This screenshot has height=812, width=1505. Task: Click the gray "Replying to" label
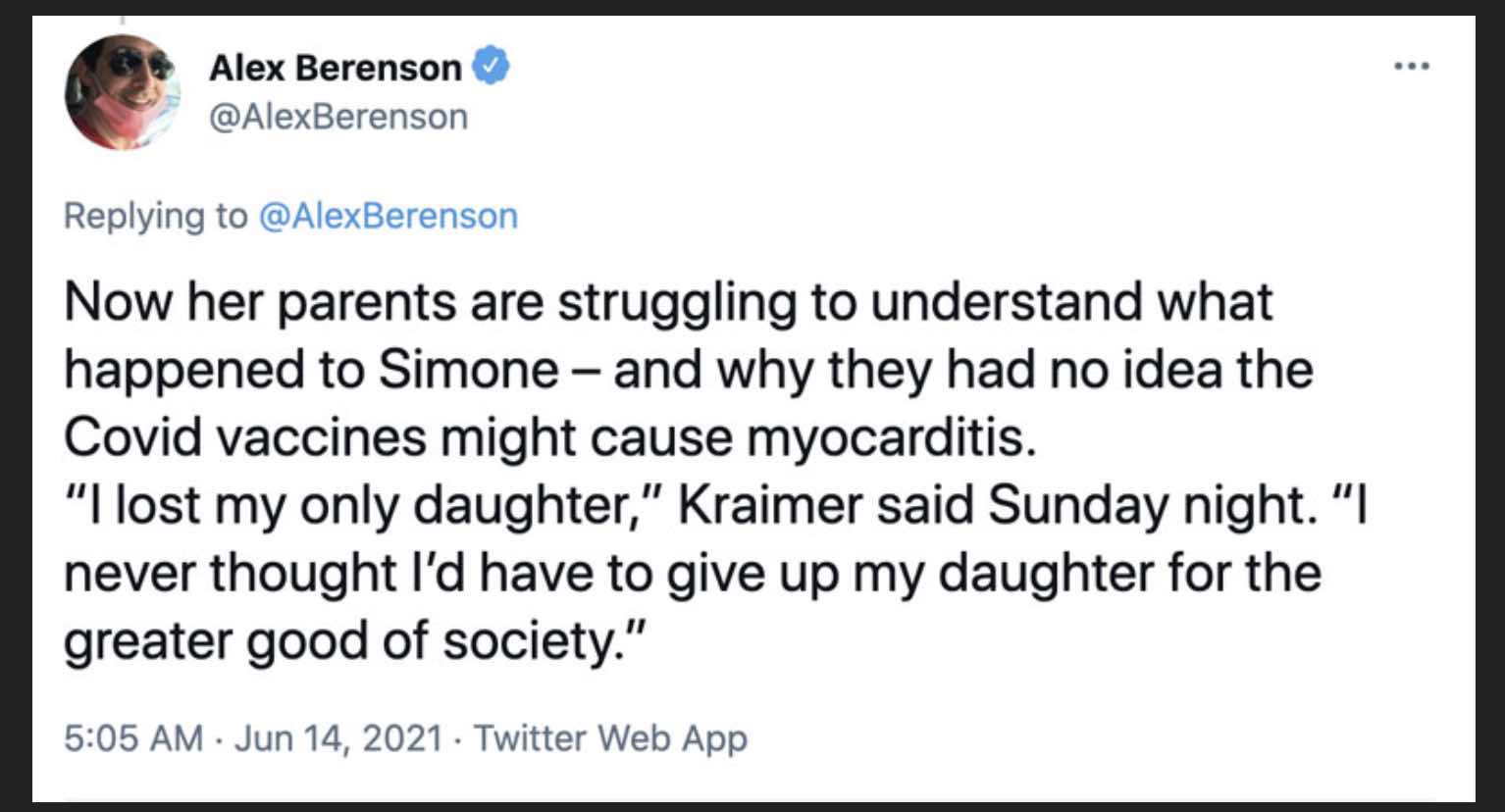pos(156,215)
